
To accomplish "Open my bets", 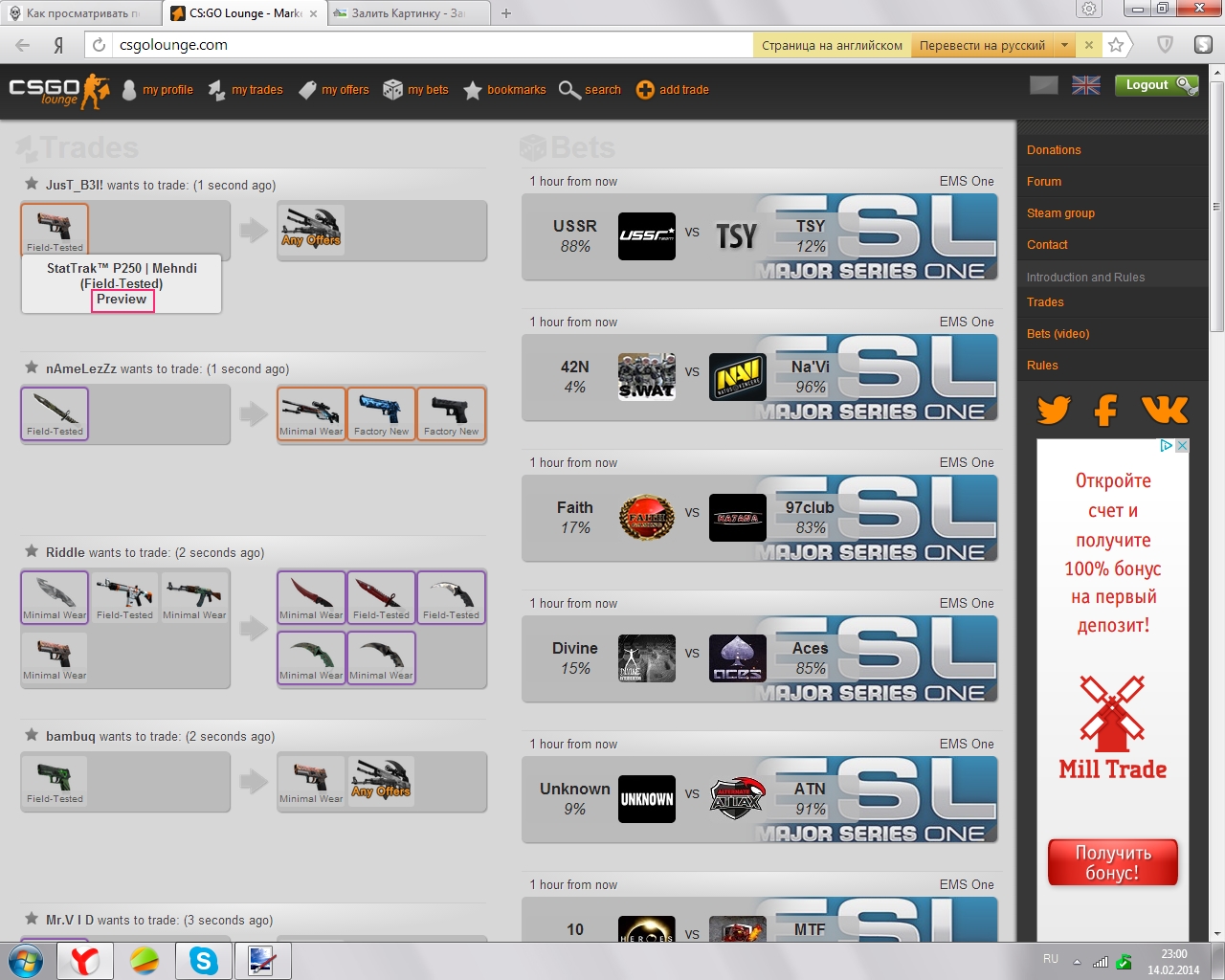I will 415,90.
